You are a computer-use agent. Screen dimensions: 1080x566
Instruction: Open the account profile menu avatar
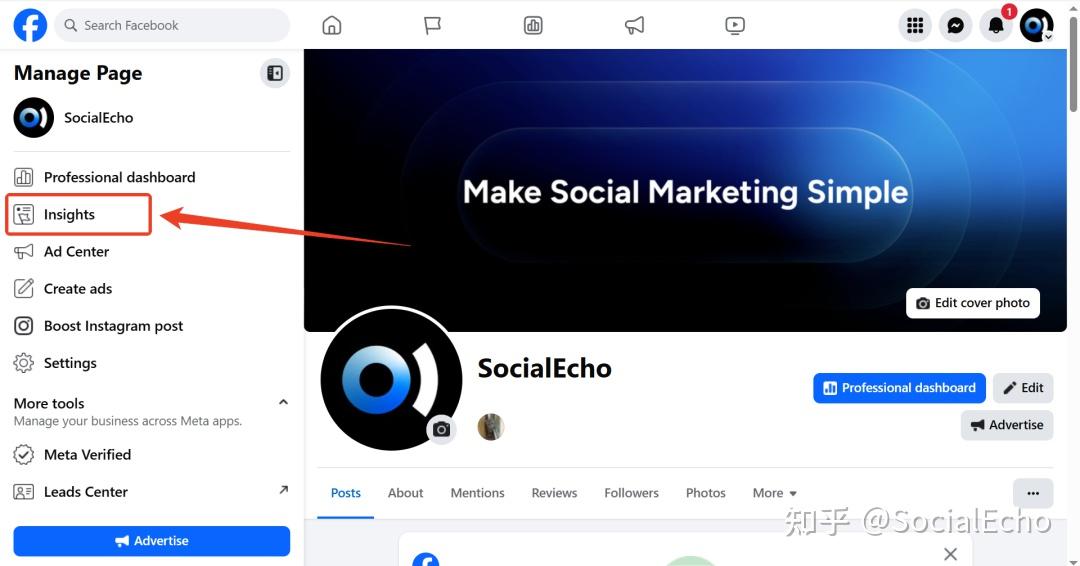[x=1037, y=25]
